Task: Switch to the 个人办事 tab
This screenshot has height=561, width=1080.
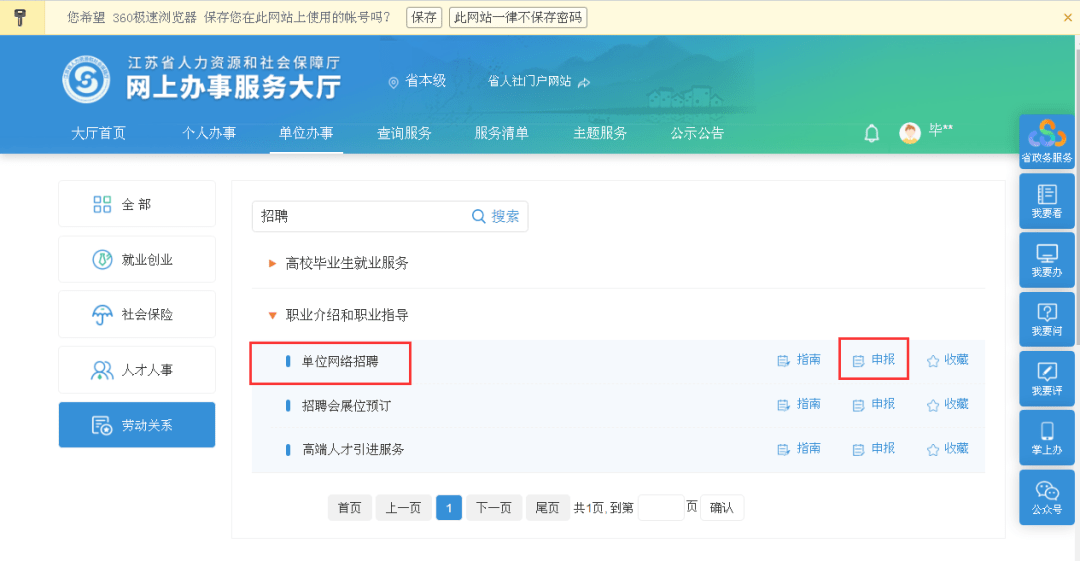Action: (209, 133)
